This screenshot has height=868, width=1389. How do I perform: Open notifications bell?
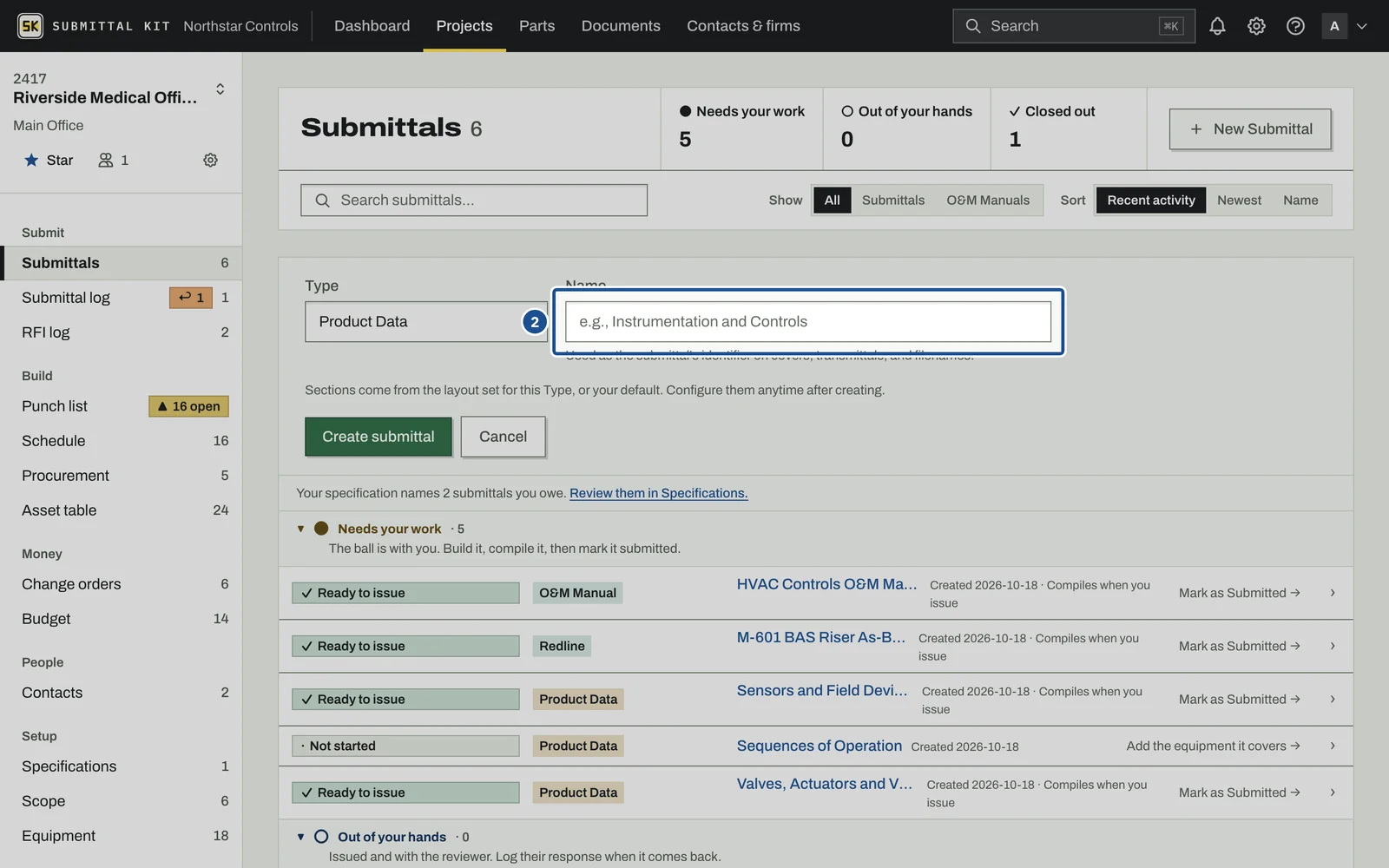tap(1217, 26)
